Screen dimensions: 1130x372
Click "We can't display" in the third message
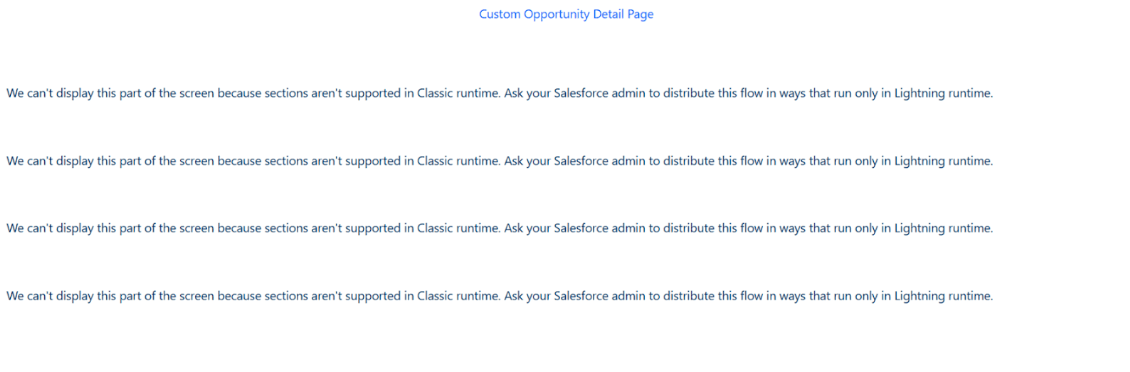(50, 229)
